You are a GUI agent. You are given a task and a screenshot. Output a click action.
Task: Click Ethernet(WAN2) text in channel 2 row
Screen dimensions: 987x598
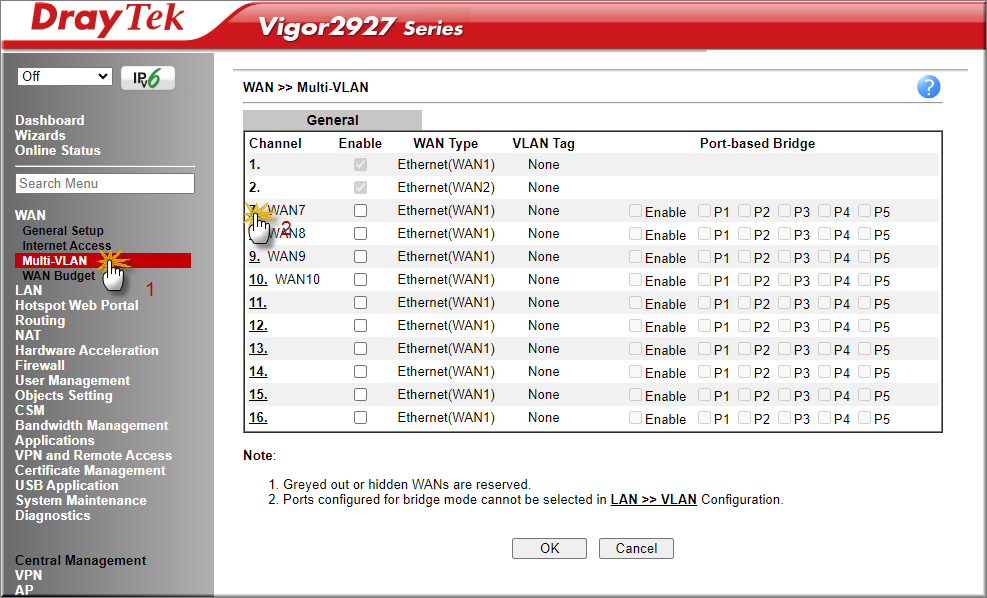(446, 188)
